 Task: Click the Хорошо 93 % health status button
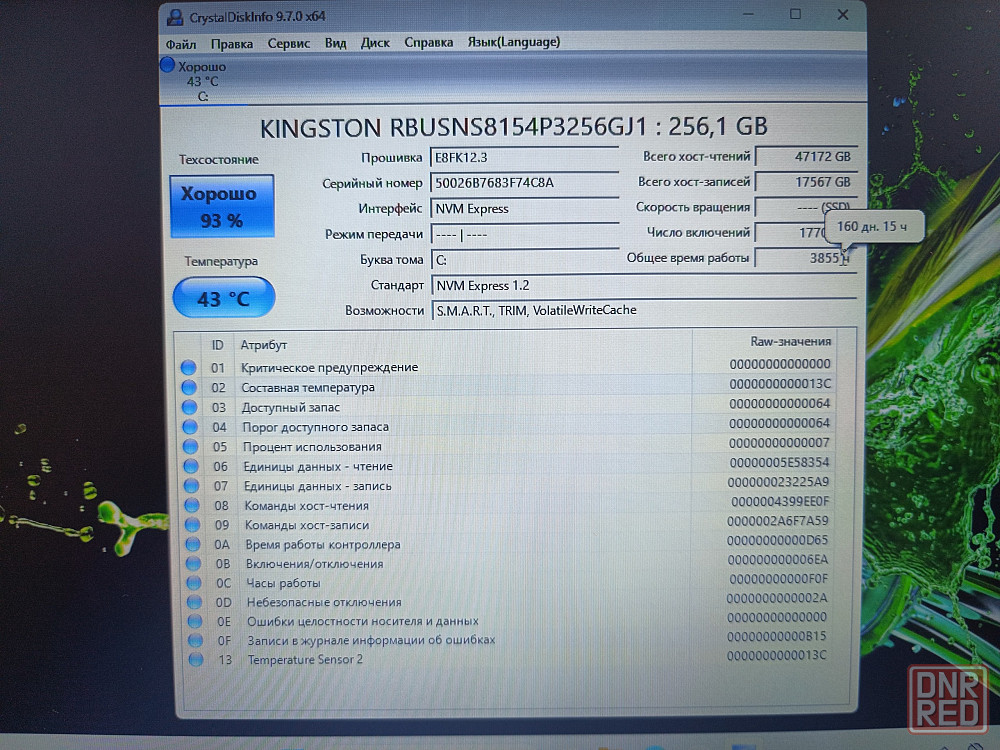(221, 206)
